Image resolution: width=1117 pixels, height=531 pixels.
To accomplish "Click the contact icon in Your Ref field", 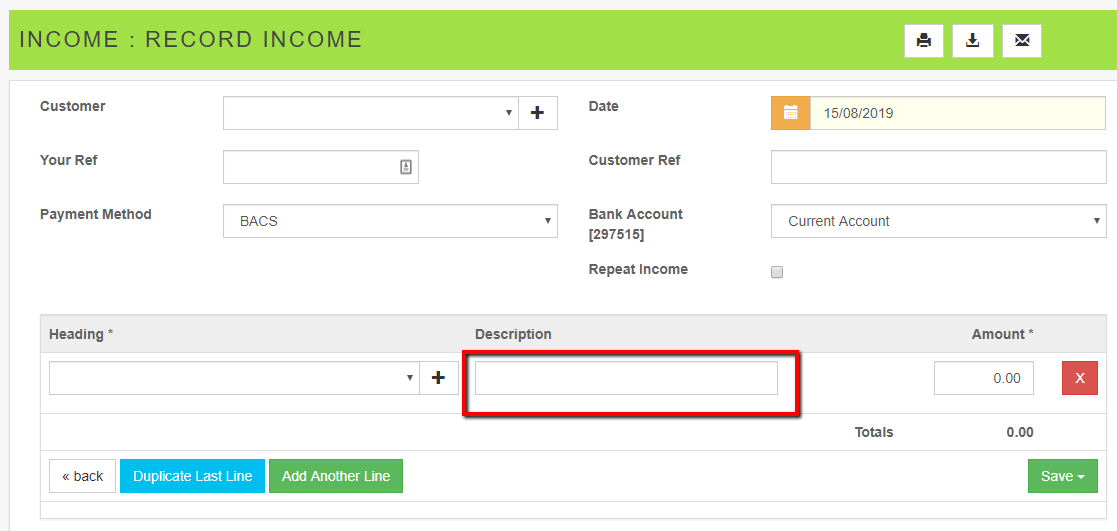I will point(405,167).
